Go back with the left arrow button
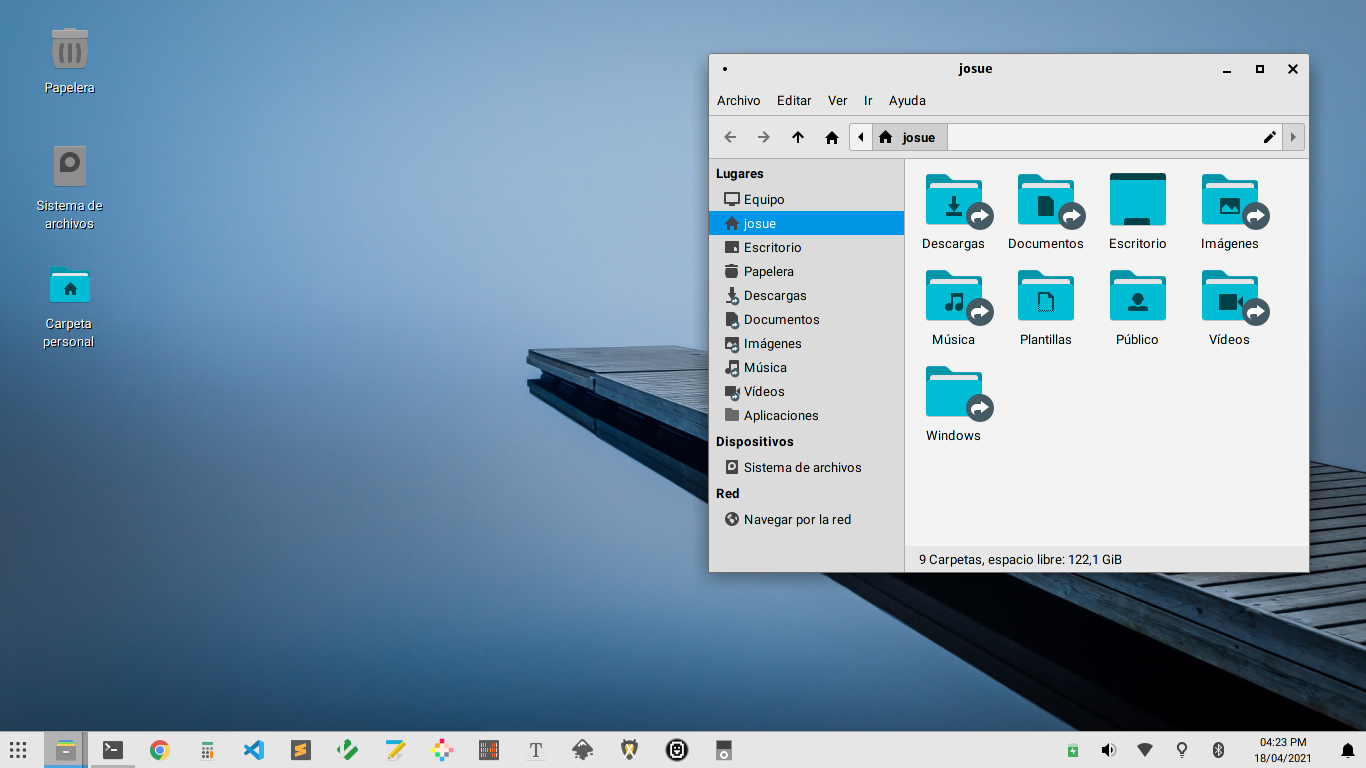 (730, 137)
